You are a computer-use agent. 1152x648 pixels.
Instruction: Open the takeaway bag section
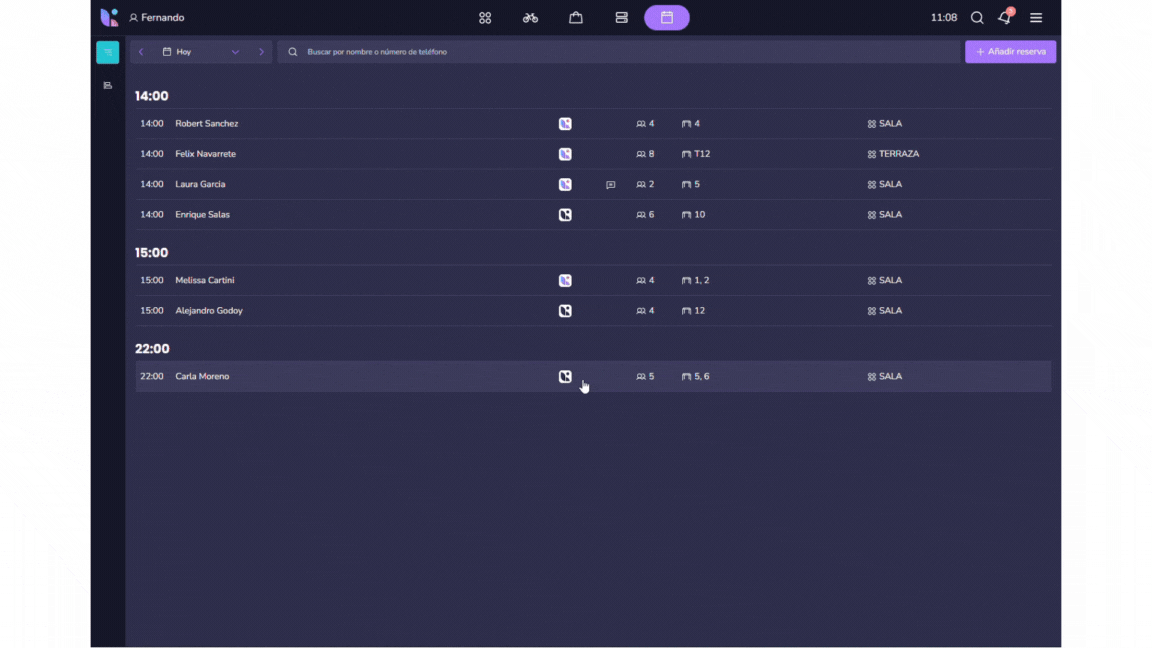coord(576,18)
